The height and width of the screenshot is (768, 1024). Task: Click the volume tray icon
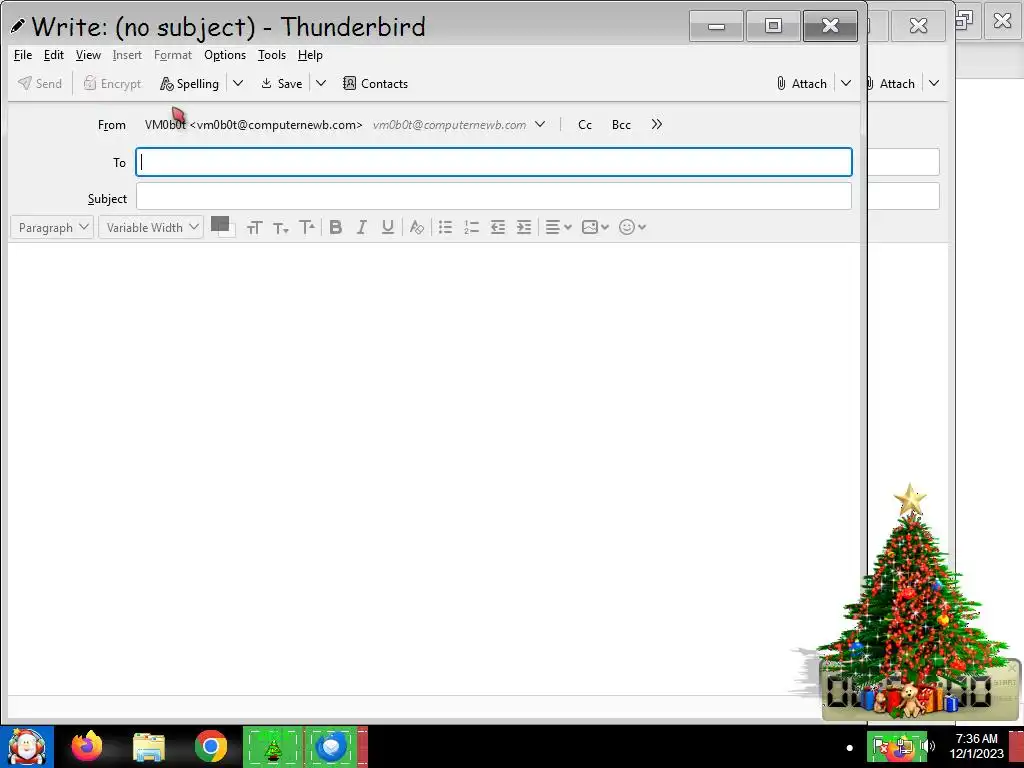click(x=928, y=746)
